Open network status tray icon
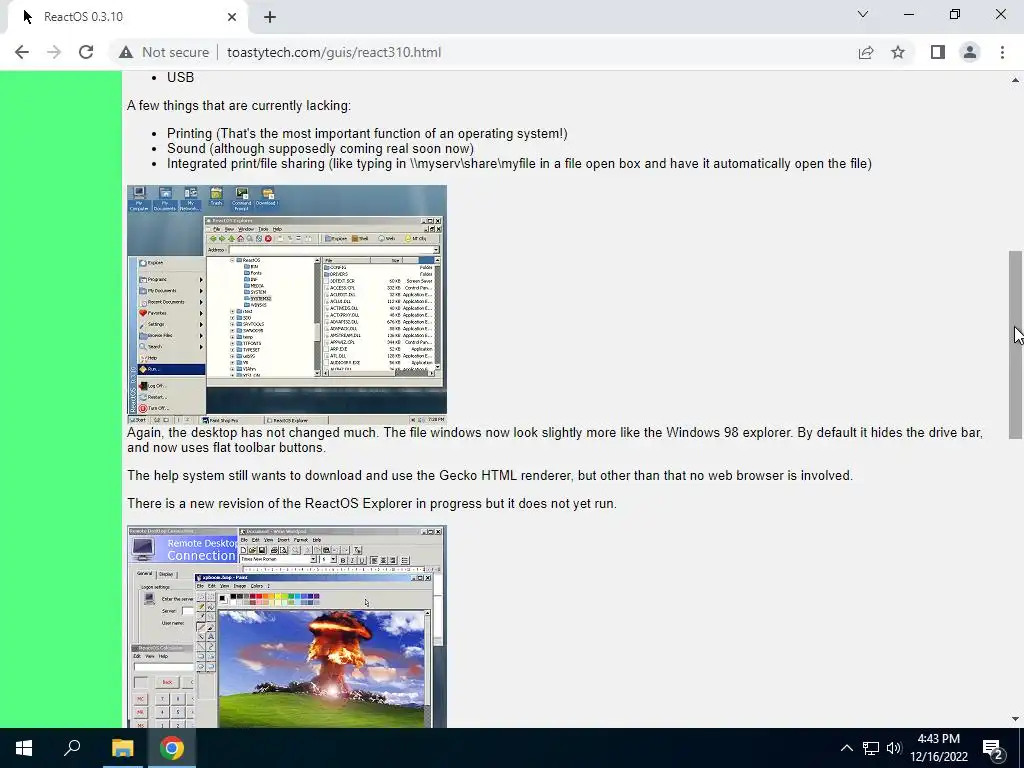This screenshot has width=1024, height=768. pos(871,748)
